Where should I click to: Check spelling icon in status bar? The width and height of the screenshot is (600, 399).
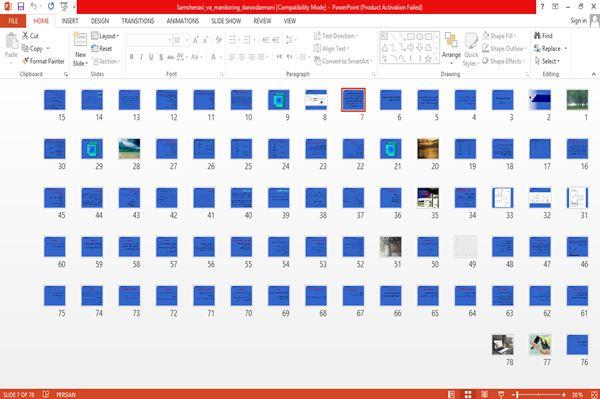[46, 394]
